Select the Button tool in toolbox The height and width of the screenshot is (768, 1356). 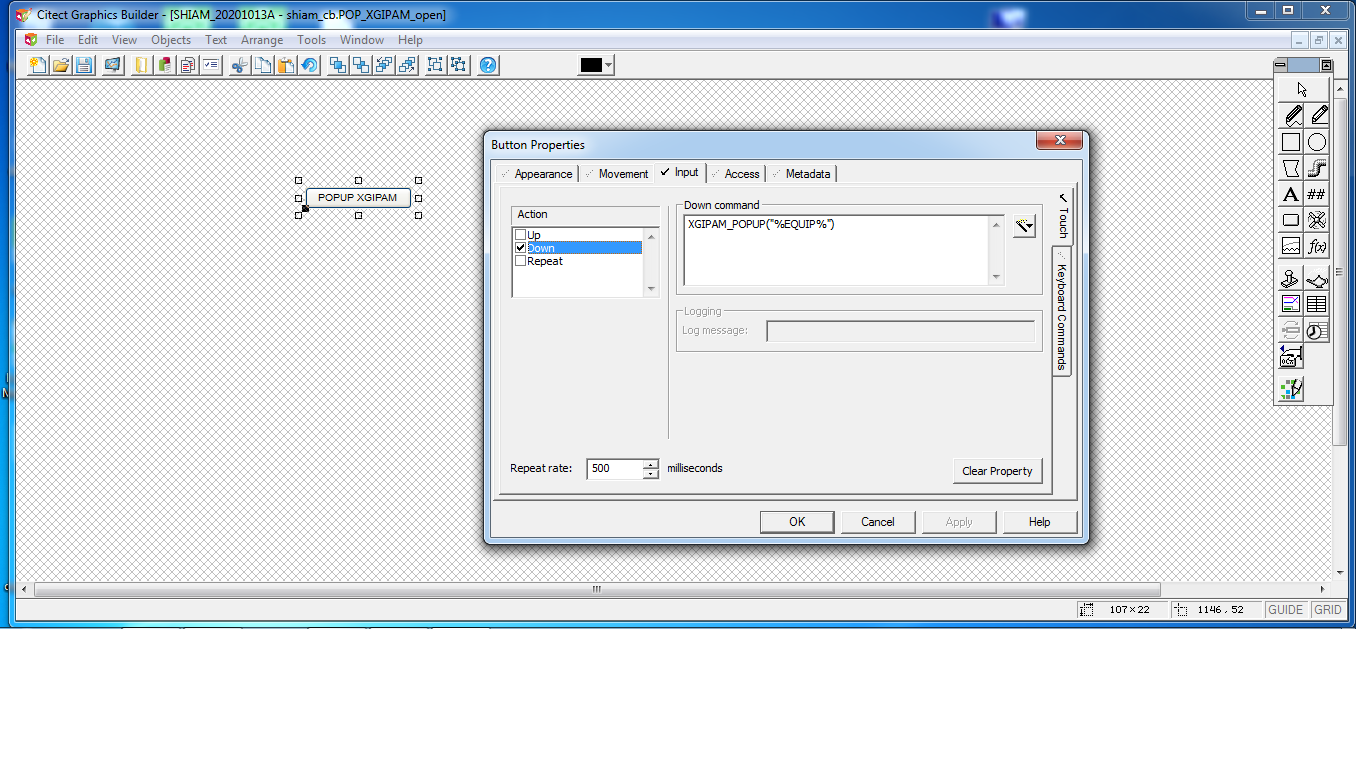(1291, 220)
